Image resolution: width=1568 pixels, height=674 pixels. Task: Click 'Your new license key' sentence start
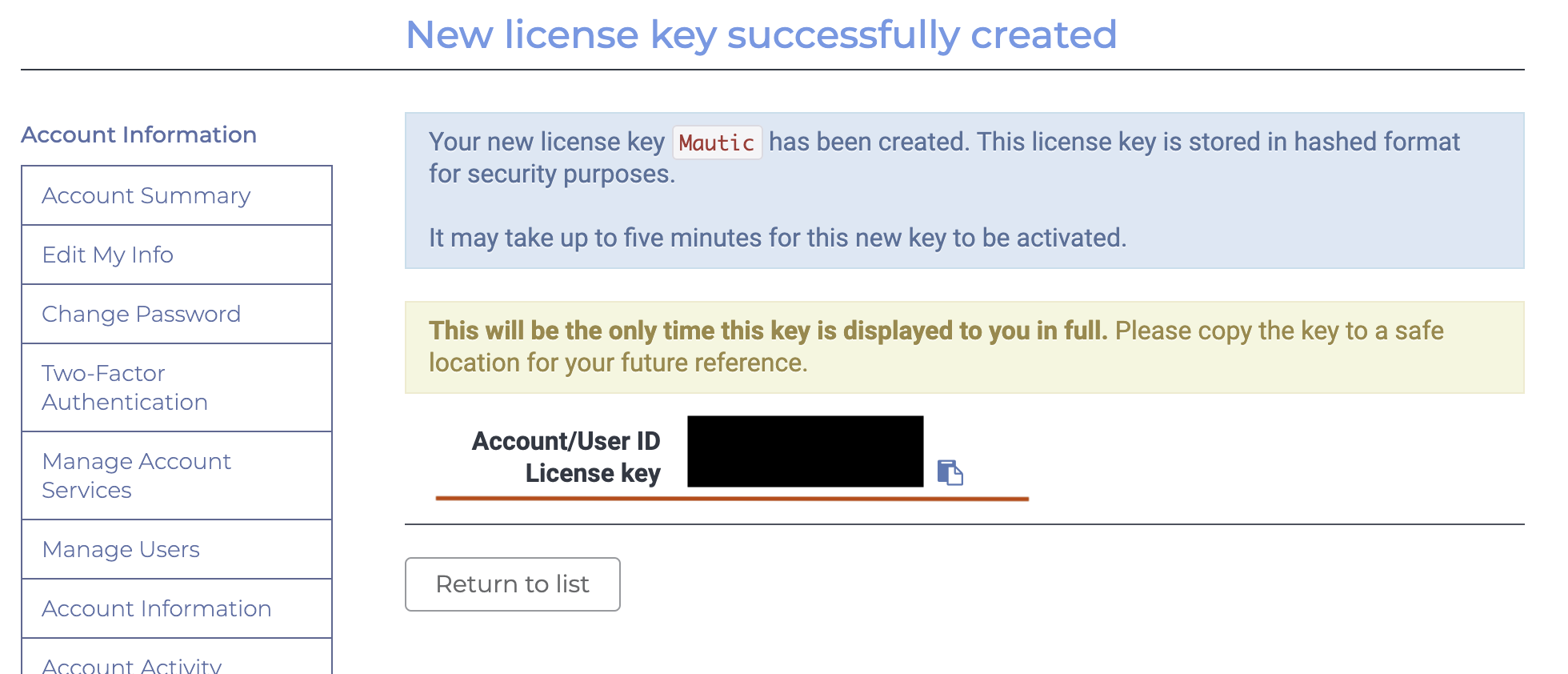click(546, 142)
